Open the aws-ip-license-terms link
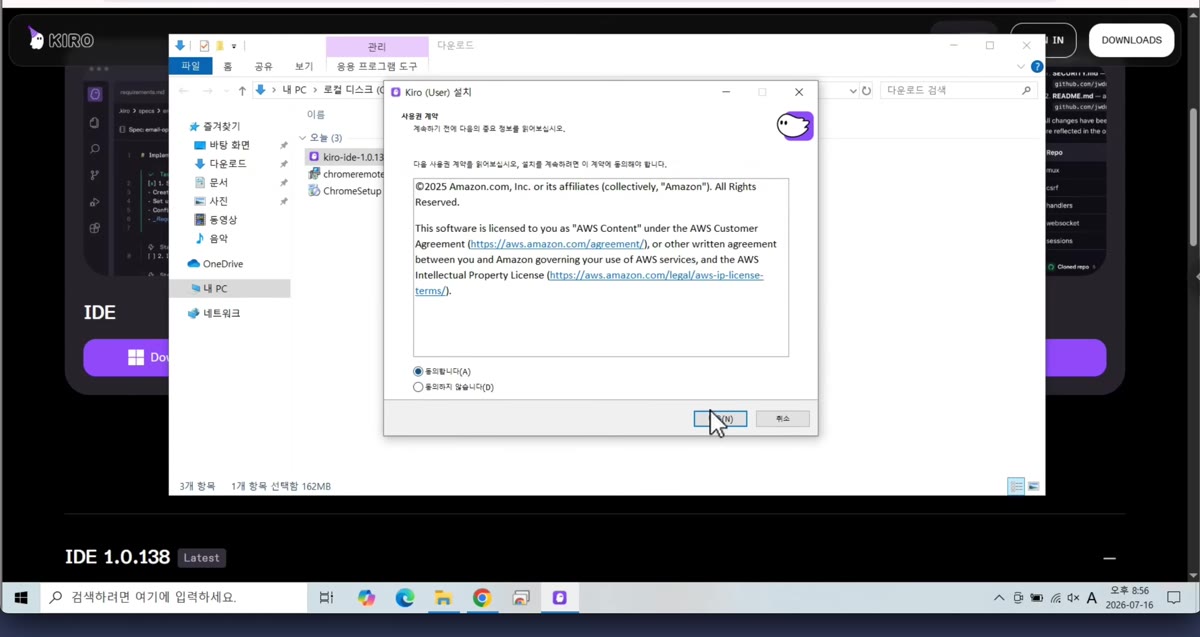The height and width of the screenshot is (637, 1200). pos(589,282)
